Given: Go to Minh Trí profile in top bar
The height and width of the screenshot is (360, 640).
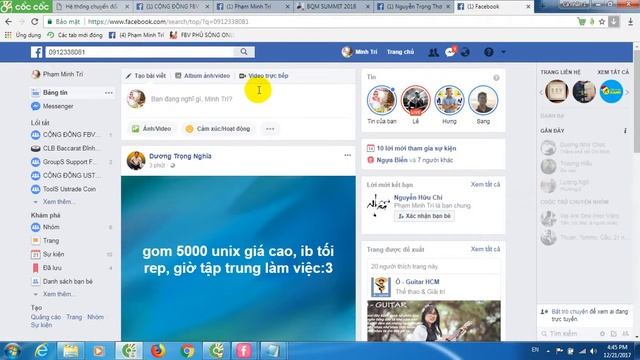Looking at the screenshot, I should (x=360, y=52).
